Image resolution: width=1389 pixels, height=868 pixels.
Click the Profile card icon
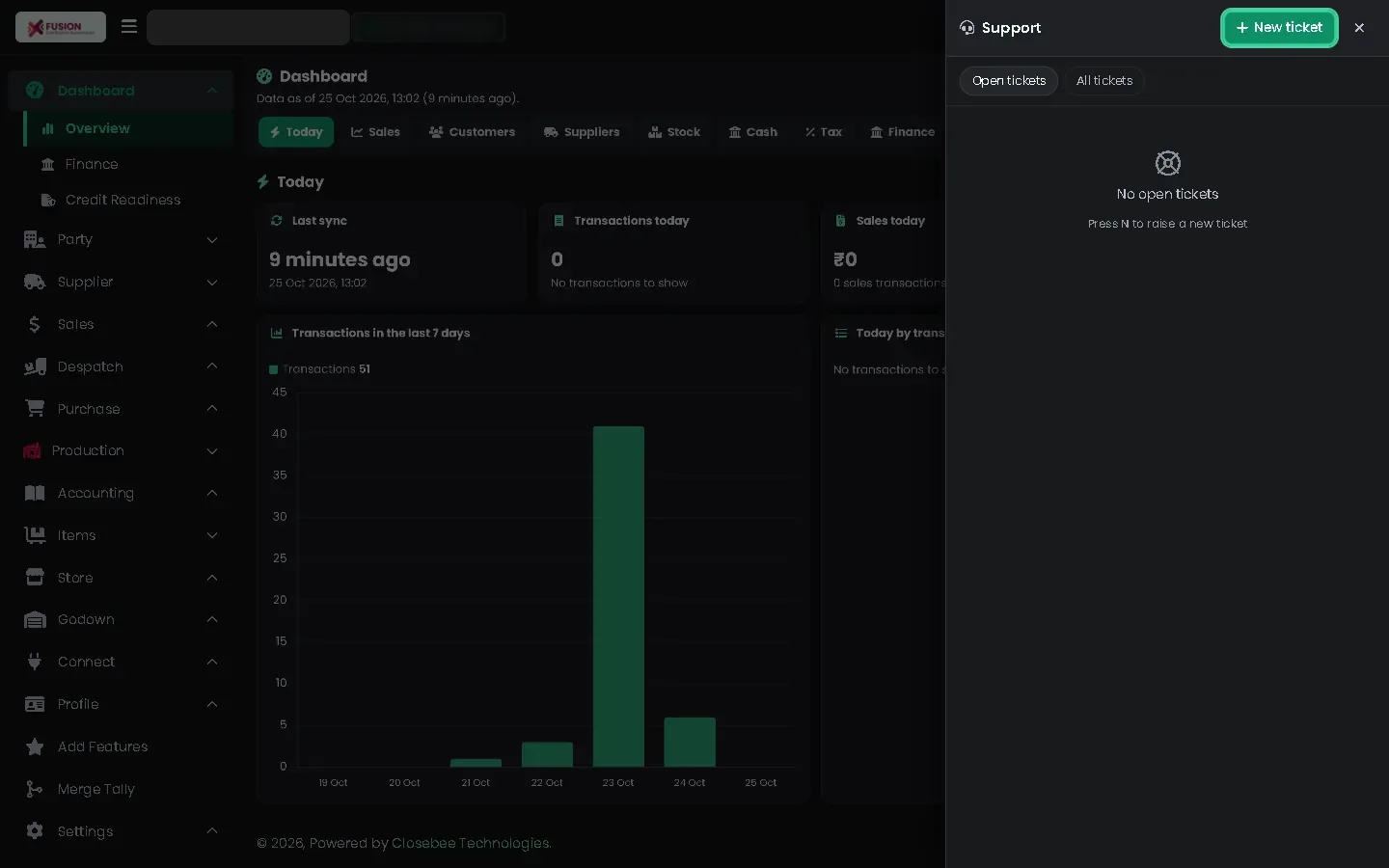pyautogui.click(x=35, y=704)
